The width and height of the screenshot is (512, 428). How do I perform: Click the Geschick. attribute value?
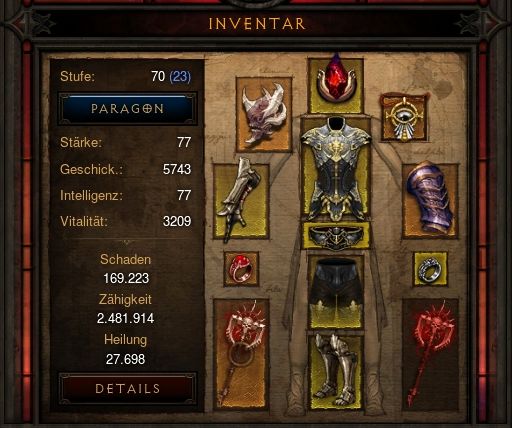(x=177, y=169)
